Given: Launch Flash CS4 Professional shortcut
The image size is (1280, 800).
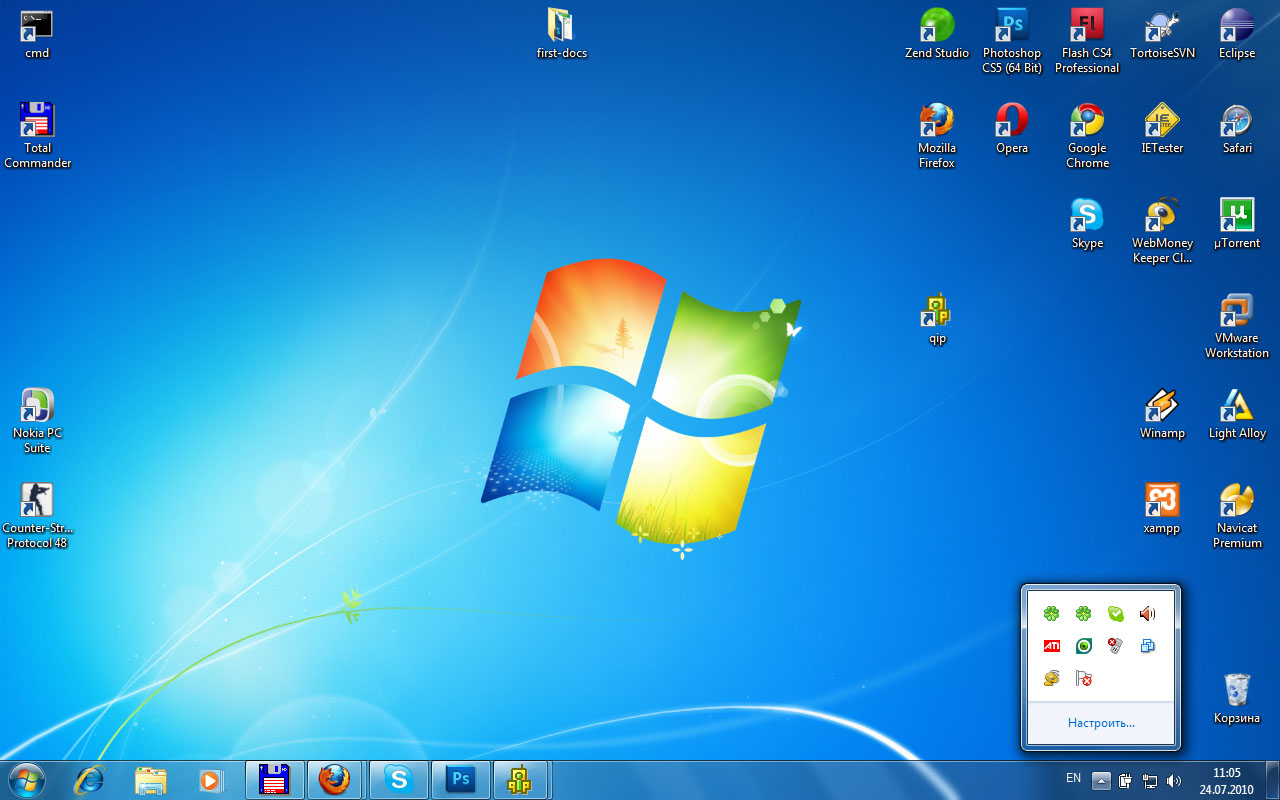Looking at the screenshot, I should click(1087, 42).
